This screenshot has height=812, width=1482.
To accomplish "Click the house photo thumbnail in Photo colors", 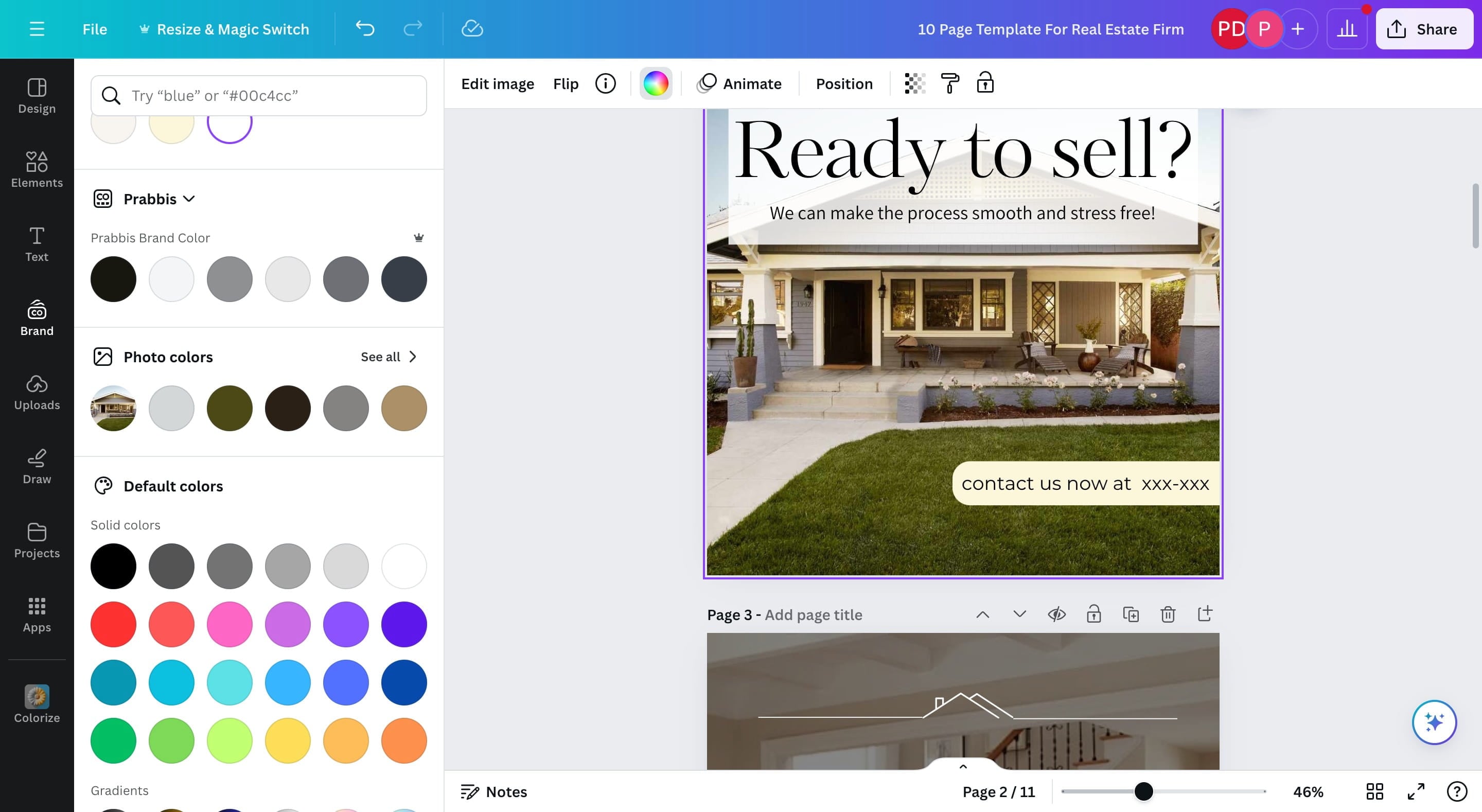I will [x=113, y=408].
